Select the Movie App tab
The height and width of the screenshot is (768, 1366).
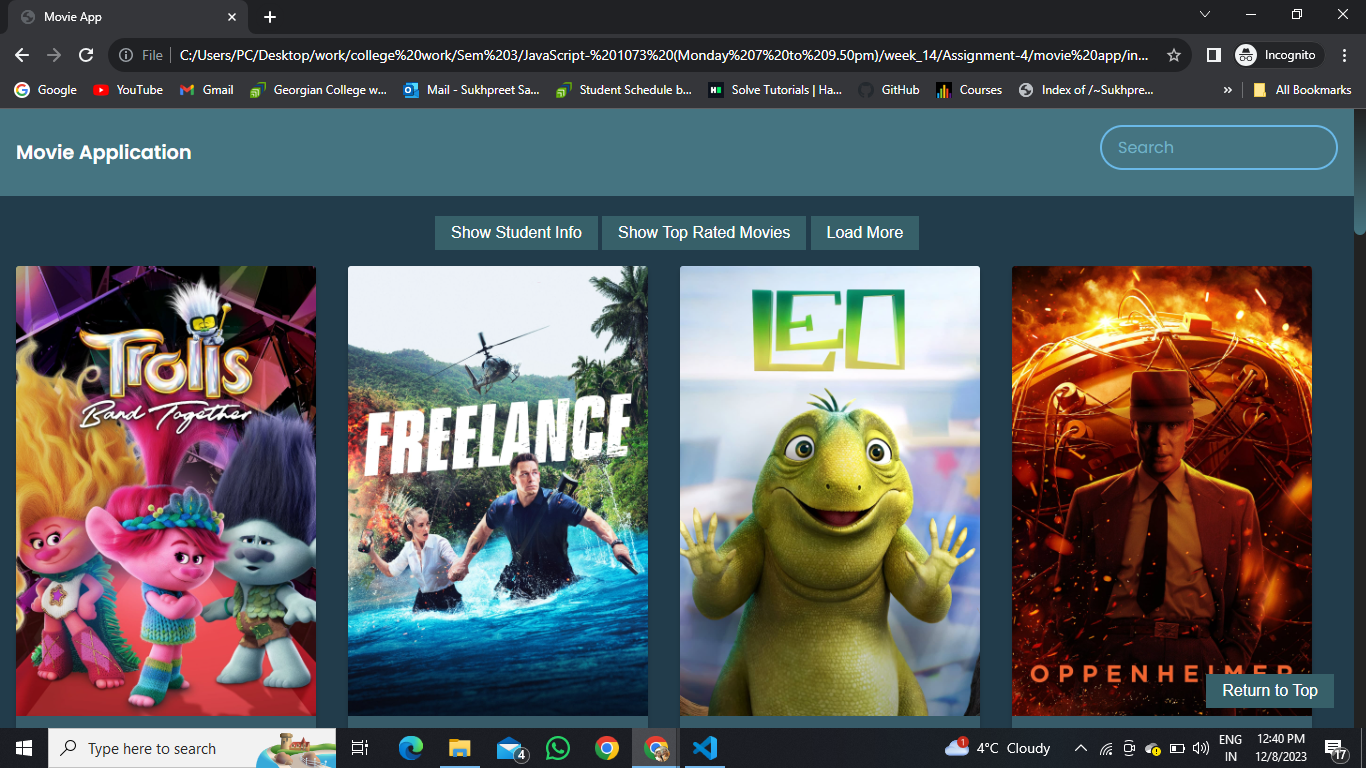pyautogui.click(x=128, y=17)
